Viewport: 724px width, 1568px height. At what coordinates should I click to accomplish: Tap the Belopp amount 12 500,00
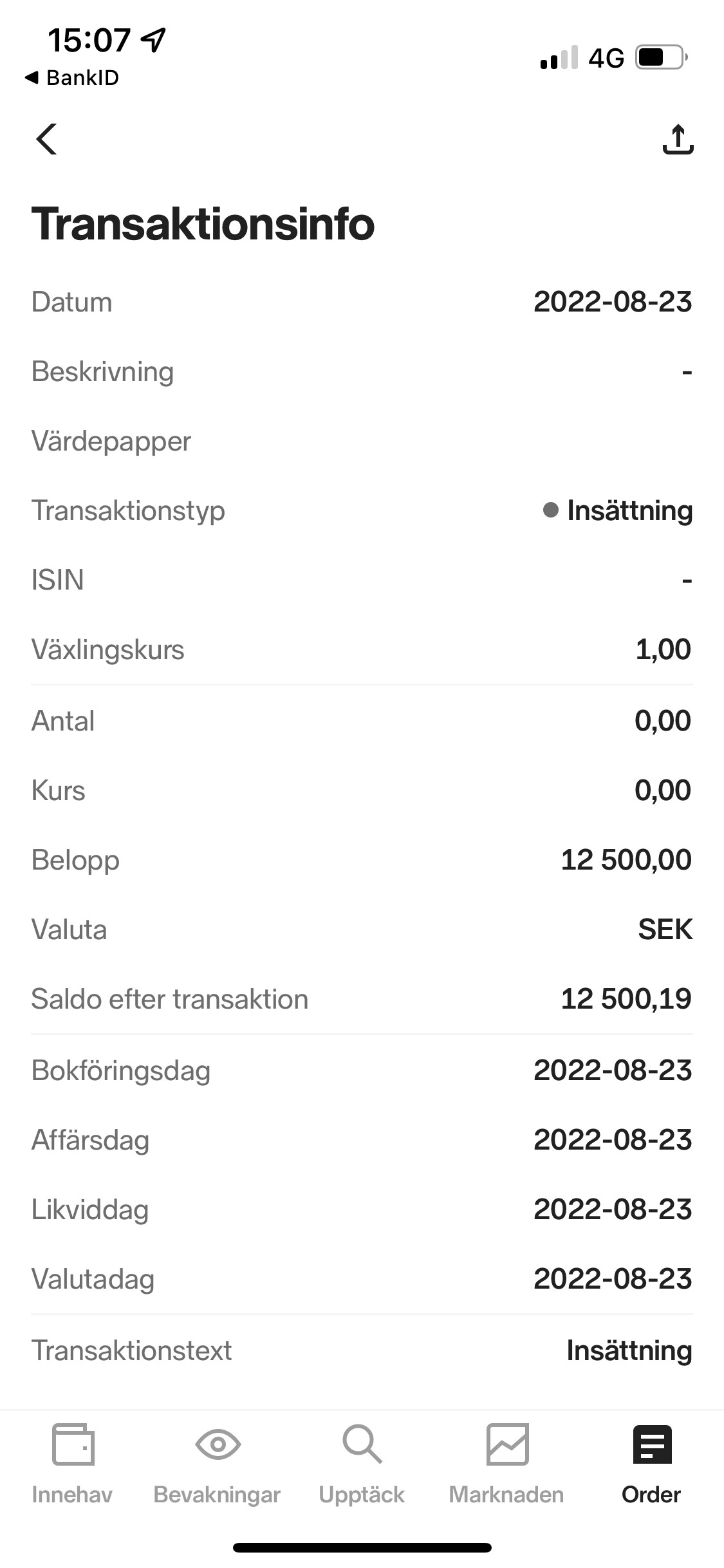point(626,860)
